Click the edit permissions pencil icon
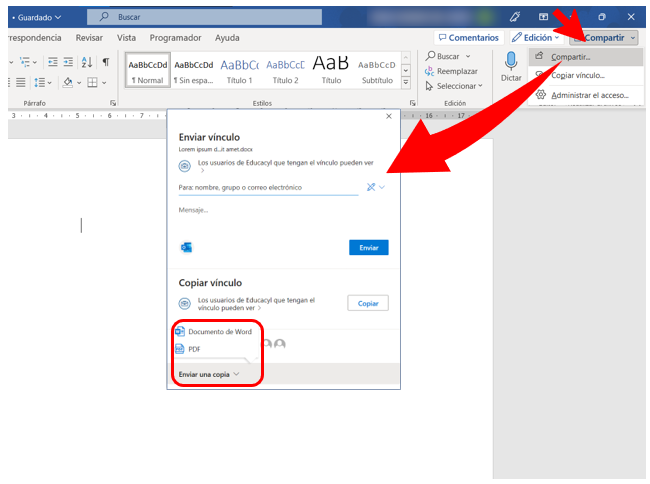This screenshot has height=484, width=650. click(371, 187)
